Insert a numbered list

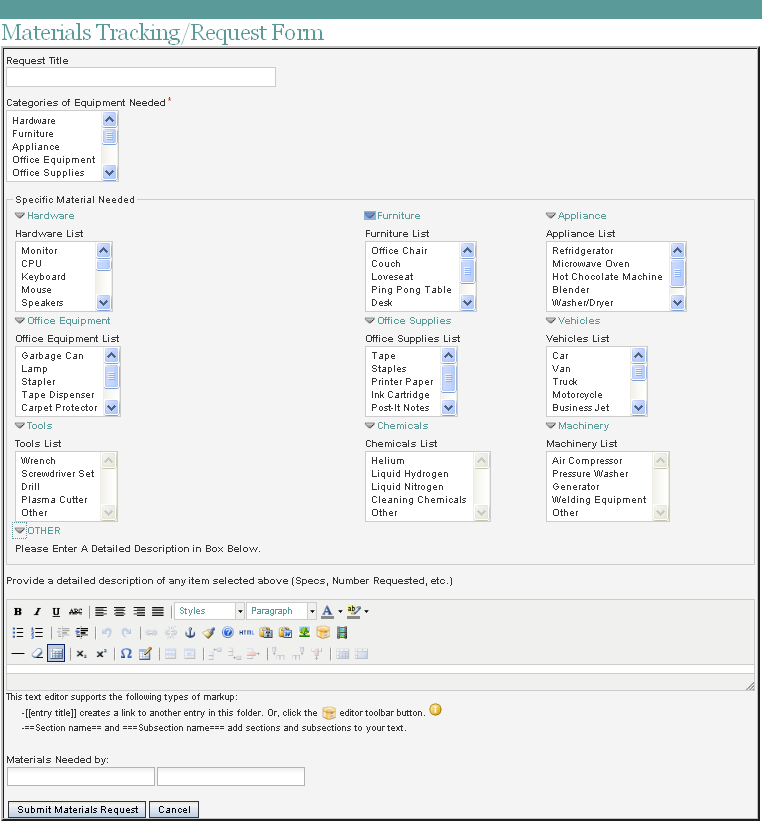37,633
